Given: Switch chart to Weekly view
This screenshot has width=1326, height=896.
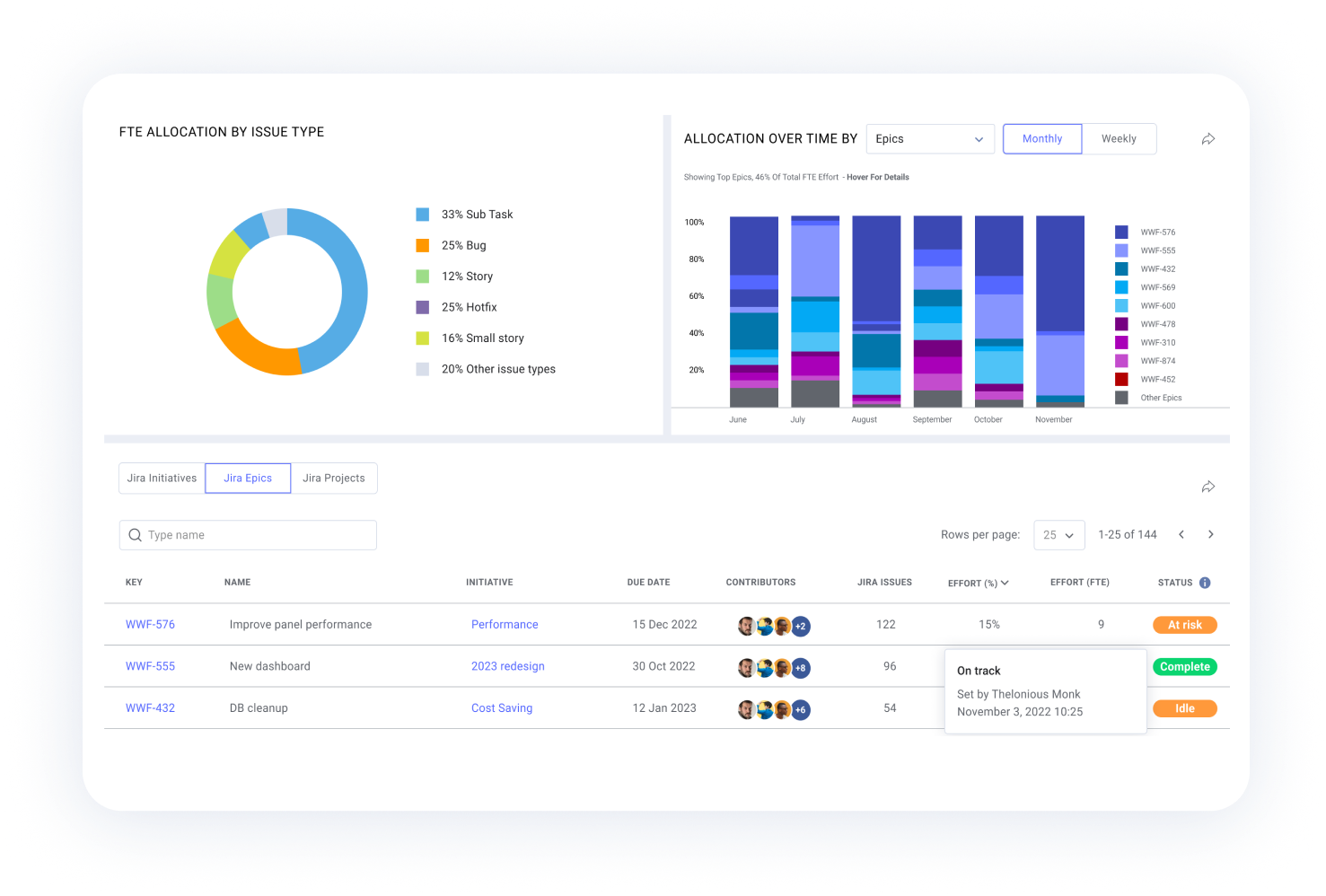Looking at the screenshot, I should pos(1119,139).
